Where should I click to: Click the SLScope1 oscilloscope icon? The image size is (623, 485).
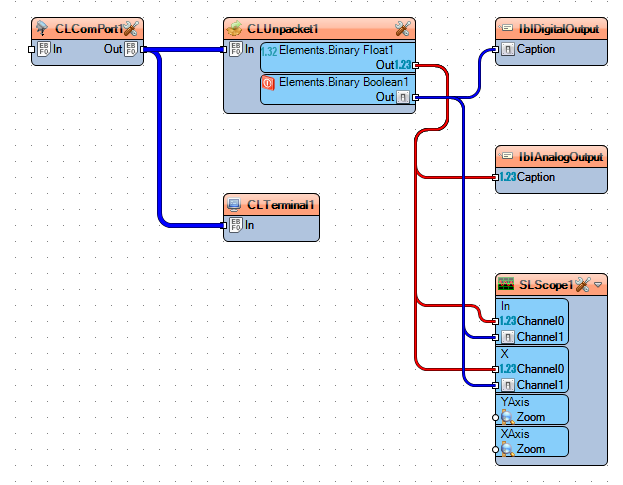pyautogui.click(x=506, y=284)
